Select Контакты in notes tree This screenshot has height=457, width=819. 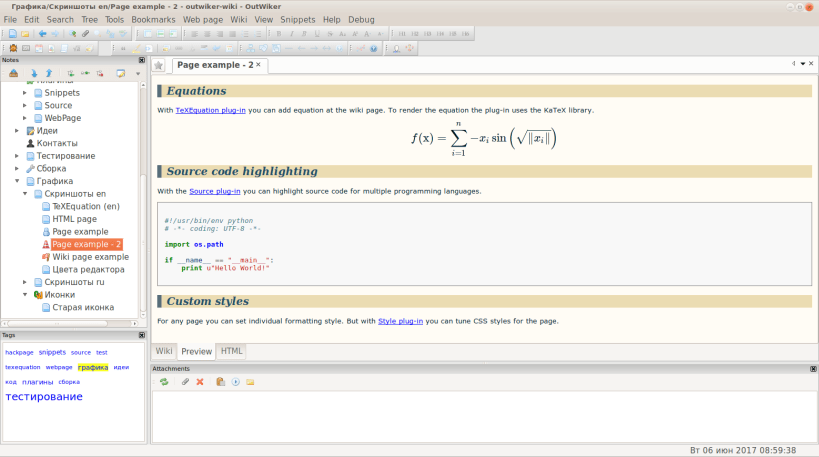[57, 143]
